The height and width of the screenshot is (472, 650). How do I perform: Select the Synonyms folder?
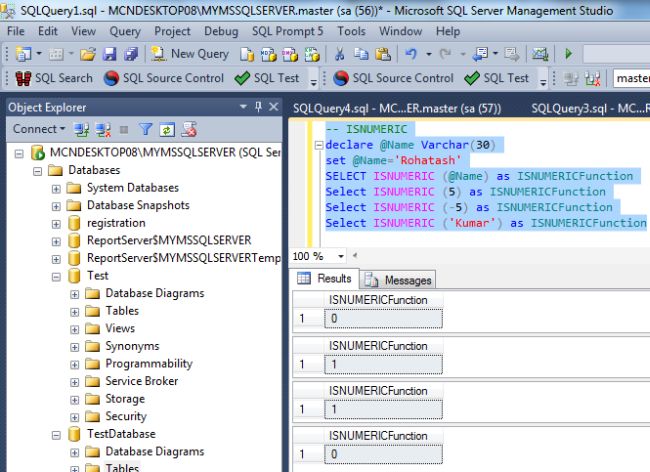coord(132,346)
